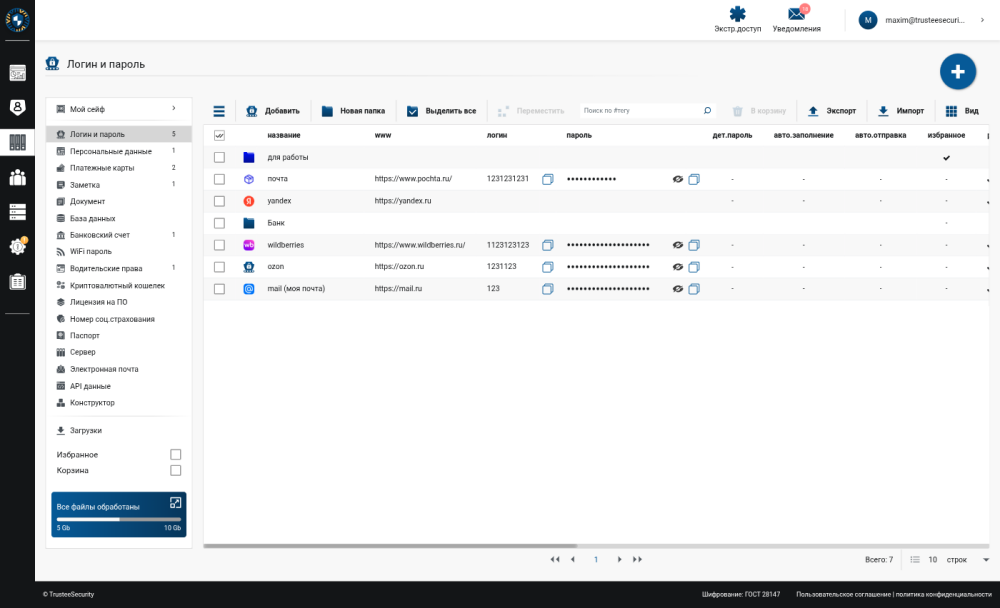
Task: Open the Пользовательское соглашение link
Action: (842, 594)
